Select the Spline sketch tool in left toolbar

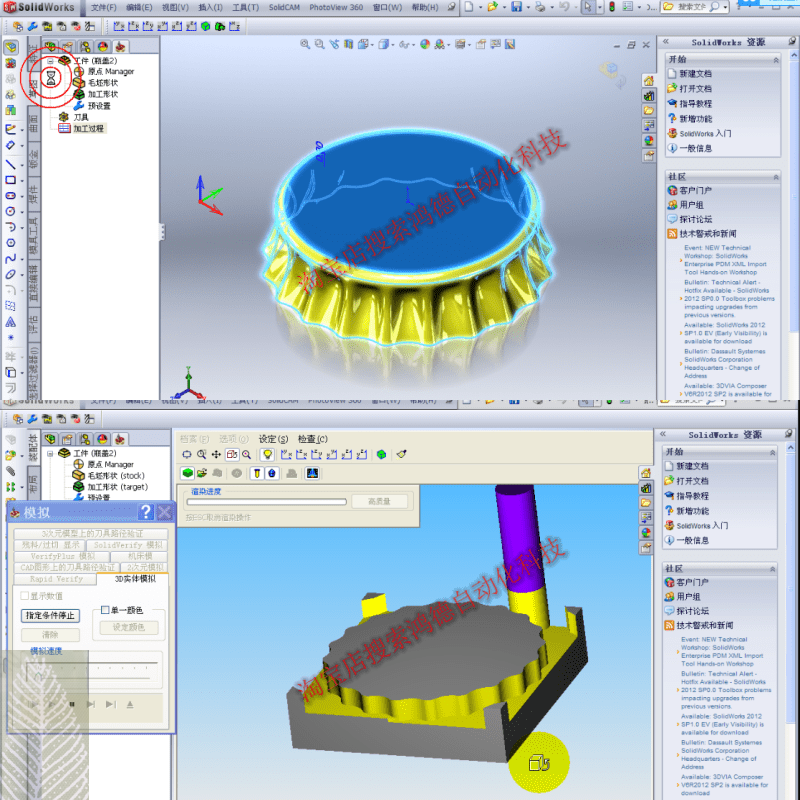click(x=10, y=259)
